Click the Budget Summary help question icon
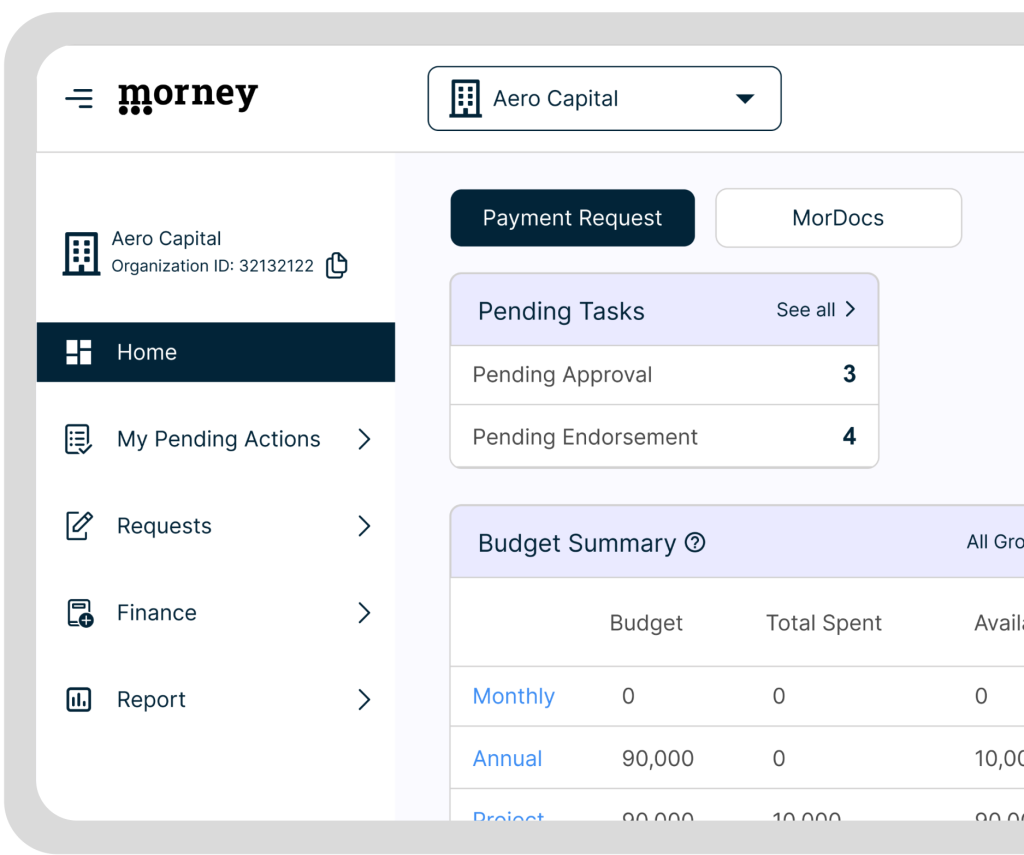Image resolution: width=1024 pixels, height=855 pixels. (695, 543)
